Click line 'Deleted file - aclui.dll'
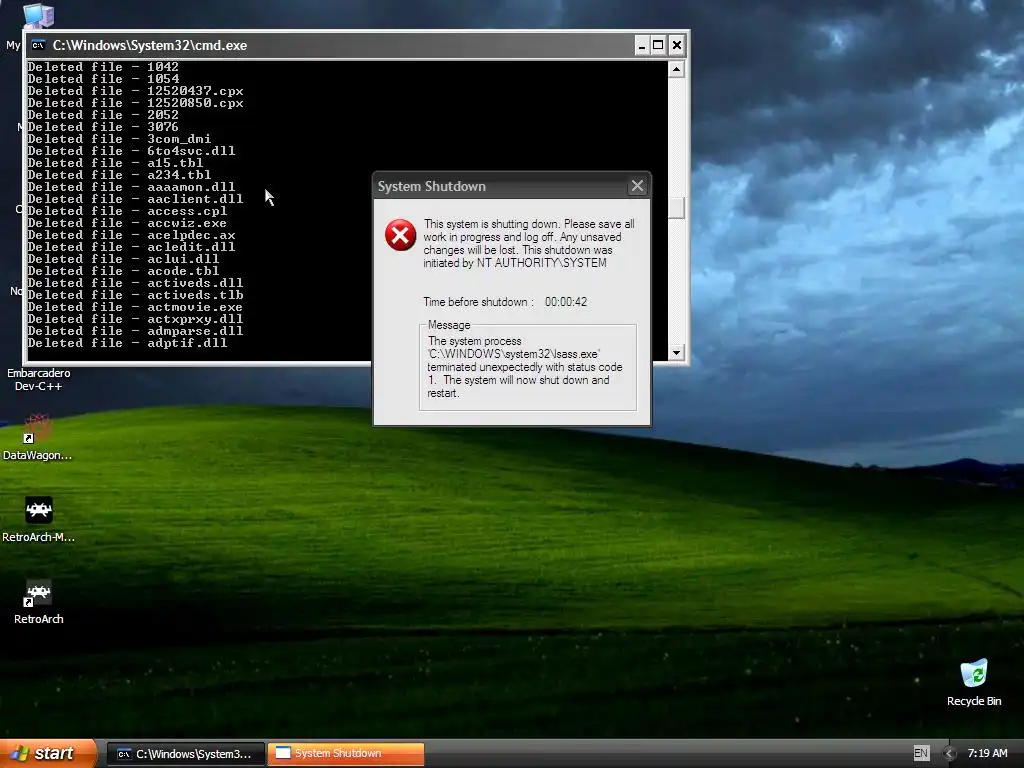Screen dimensions: 1024x768 (123, 259)
